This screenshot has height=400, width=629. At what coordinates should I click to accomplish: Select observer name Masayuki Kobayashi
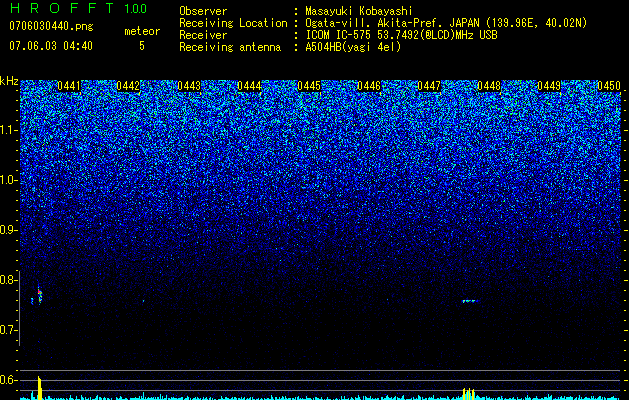coord(359,11)
